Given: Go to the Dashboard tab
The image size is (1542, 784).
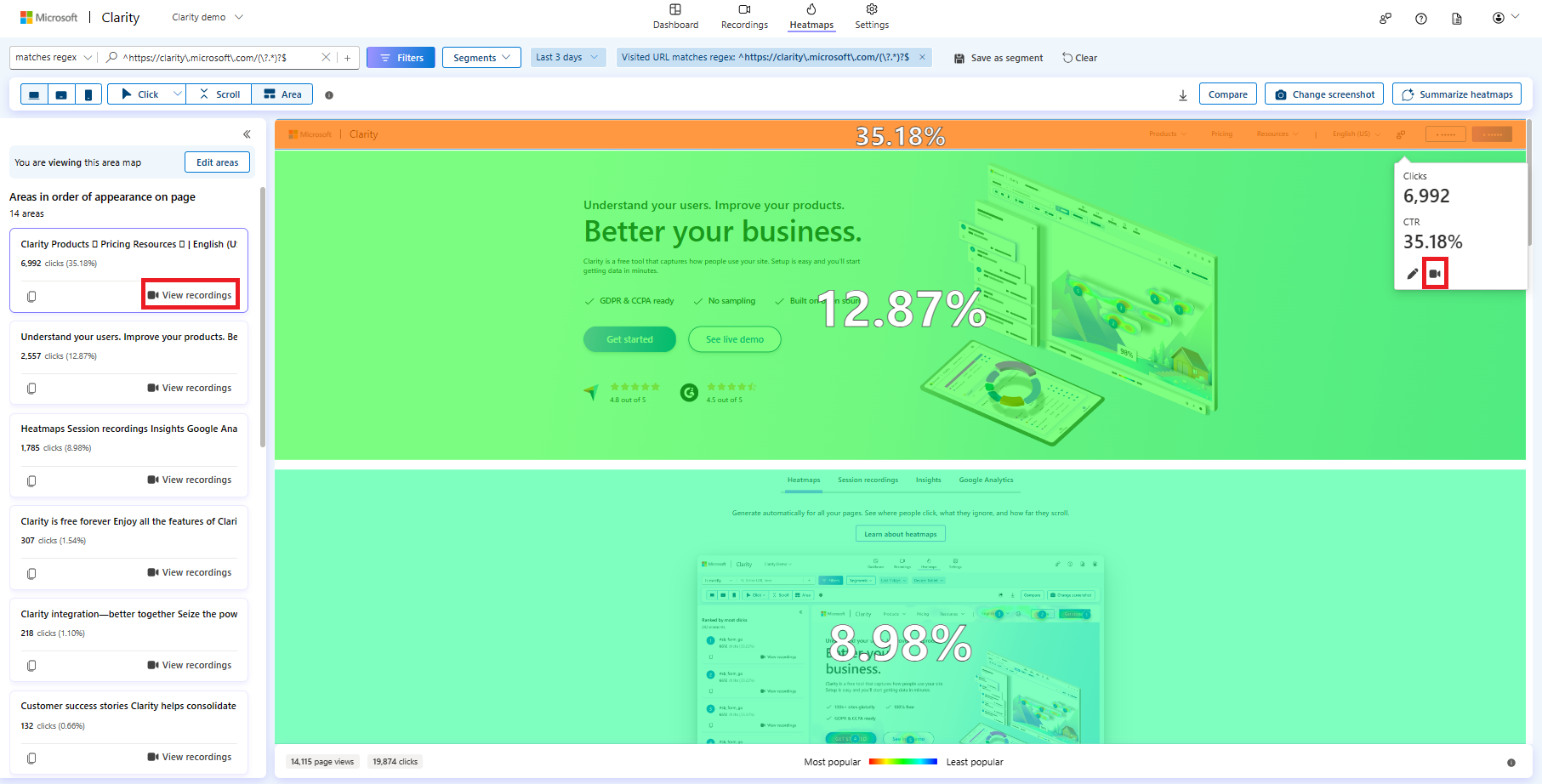Looking at the screenshot, I should (x=675, y=16).
